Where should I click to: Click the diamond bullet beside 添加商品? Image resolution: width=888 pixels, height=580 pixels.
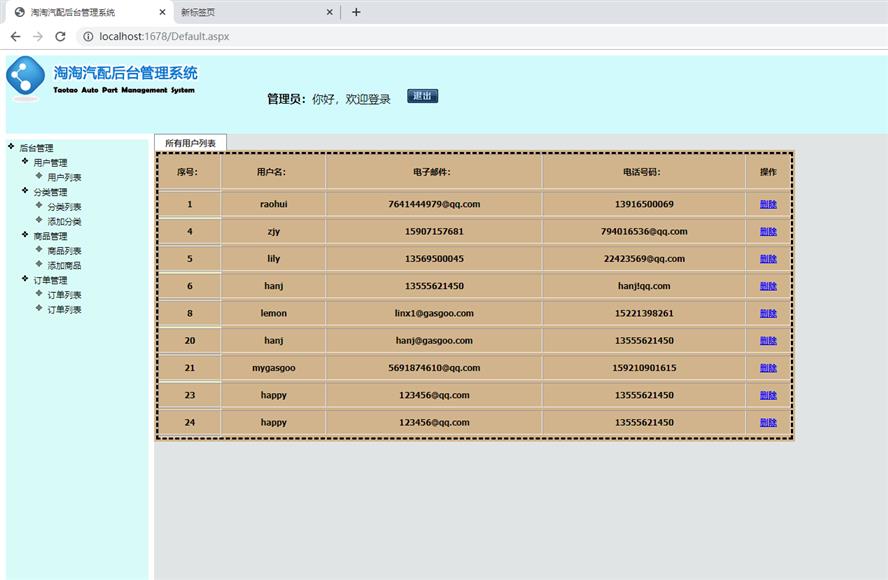coord(39,265)
